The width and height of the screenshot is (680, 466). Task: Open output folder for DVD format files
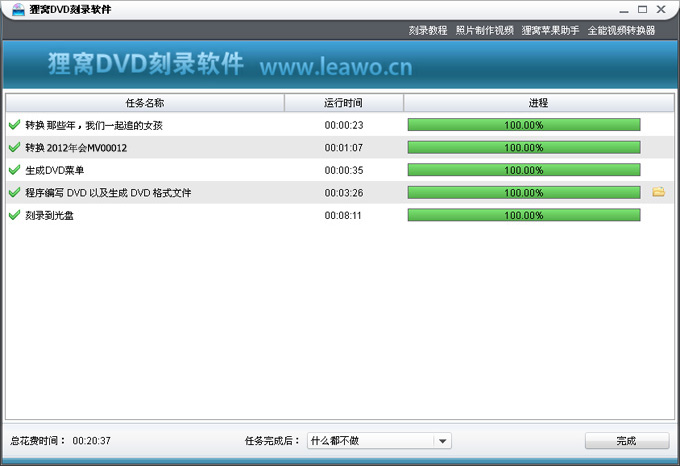(658, 192)
